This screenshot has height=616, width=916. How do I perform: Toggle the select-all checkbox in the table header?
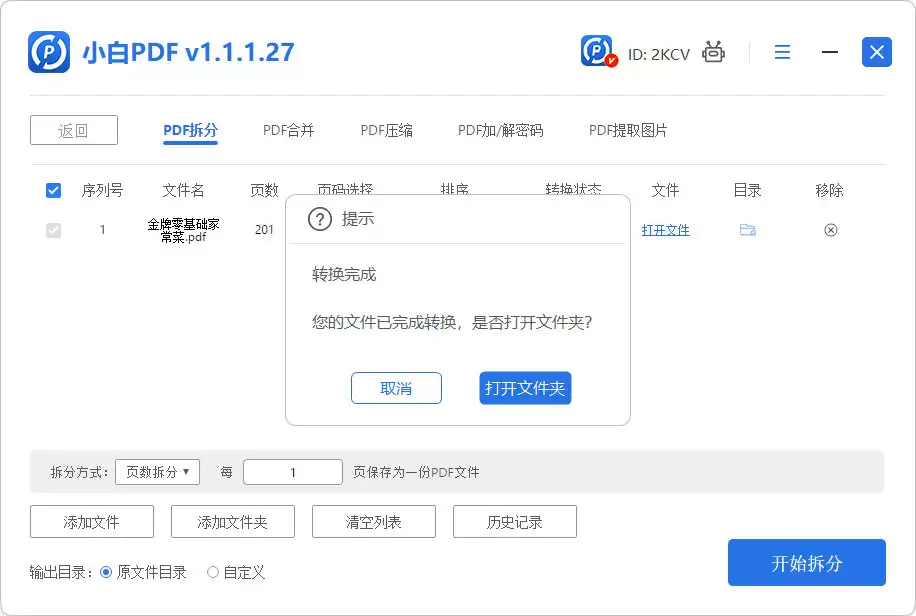(x=54, y=190)
